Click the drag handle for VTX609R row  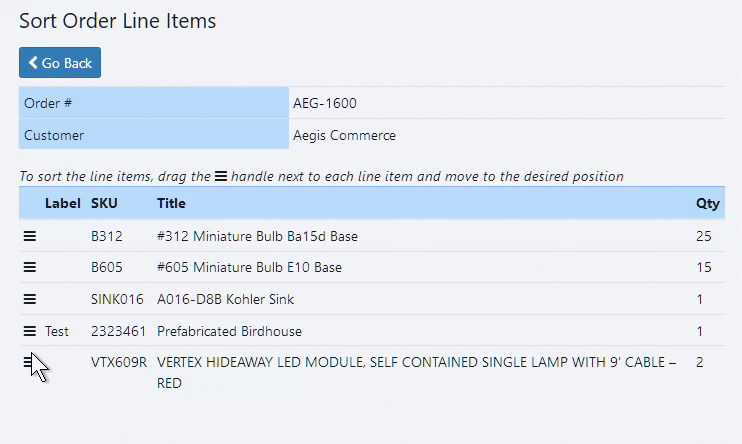tap(29, 363)
